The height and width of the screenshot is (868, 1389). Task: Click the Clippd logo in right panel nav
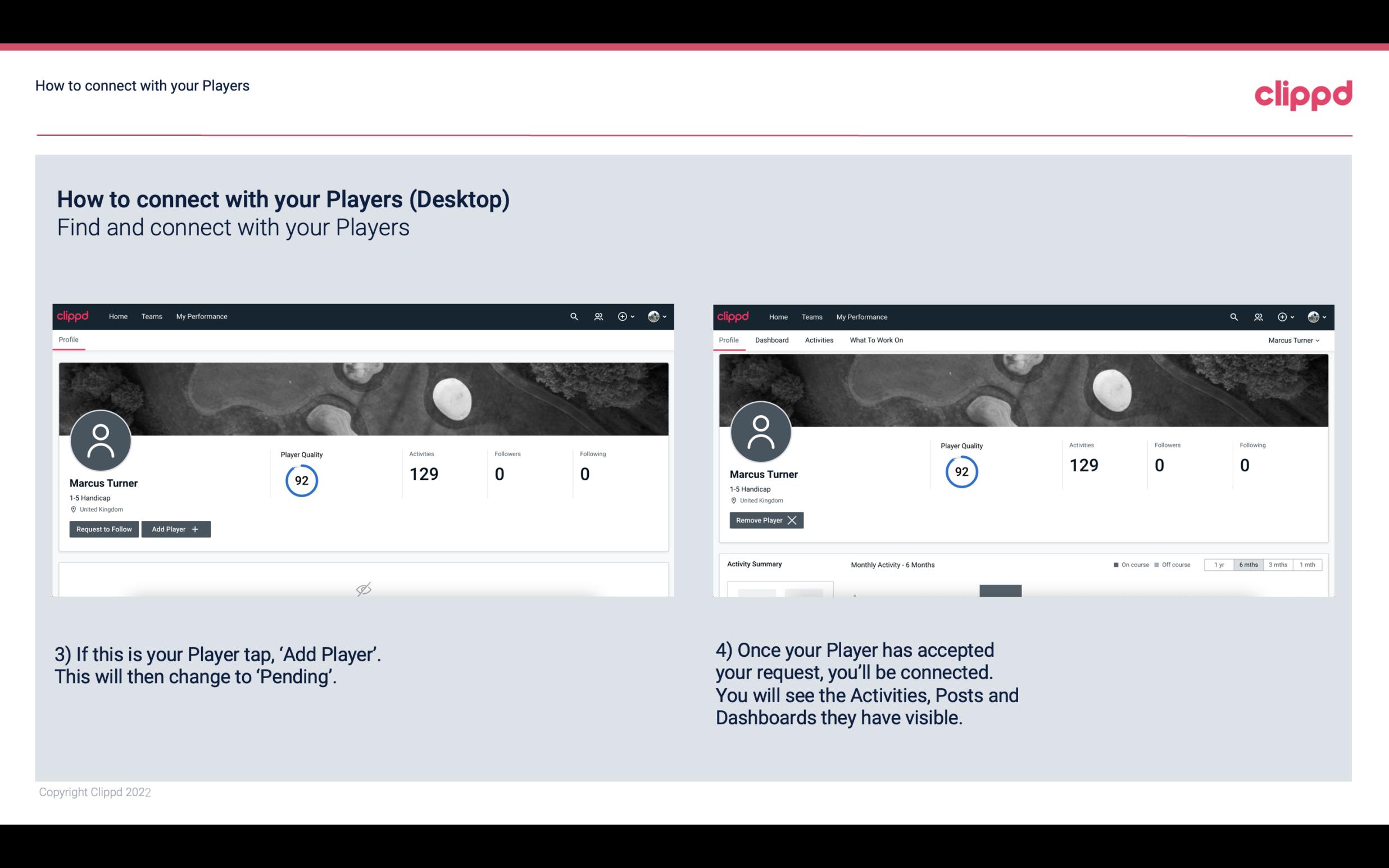tap(733, 316)
